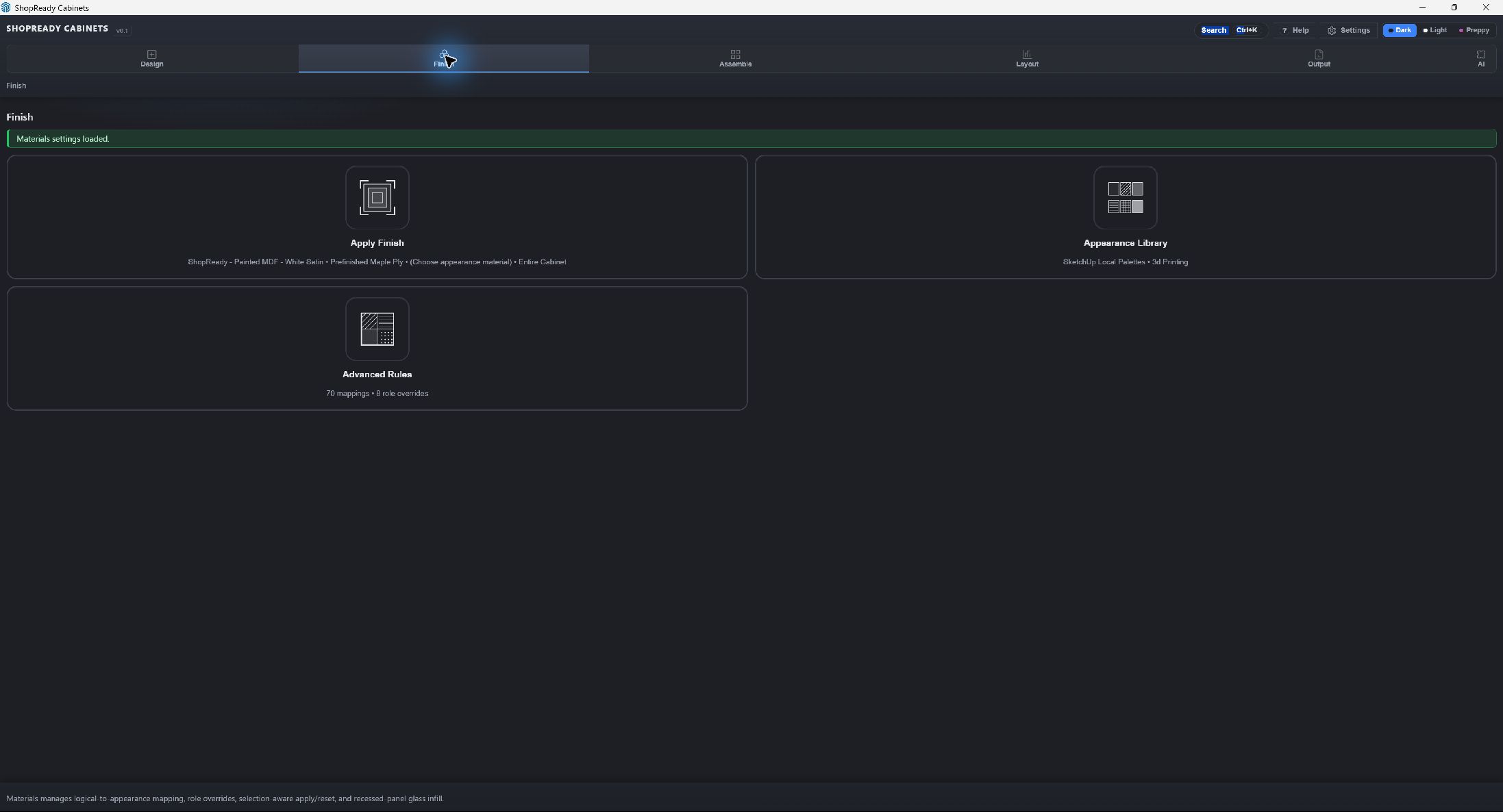Click the Design tab icon
Image resolution: width=1503 pixels, height=812 pixels.
pos(151,54)
